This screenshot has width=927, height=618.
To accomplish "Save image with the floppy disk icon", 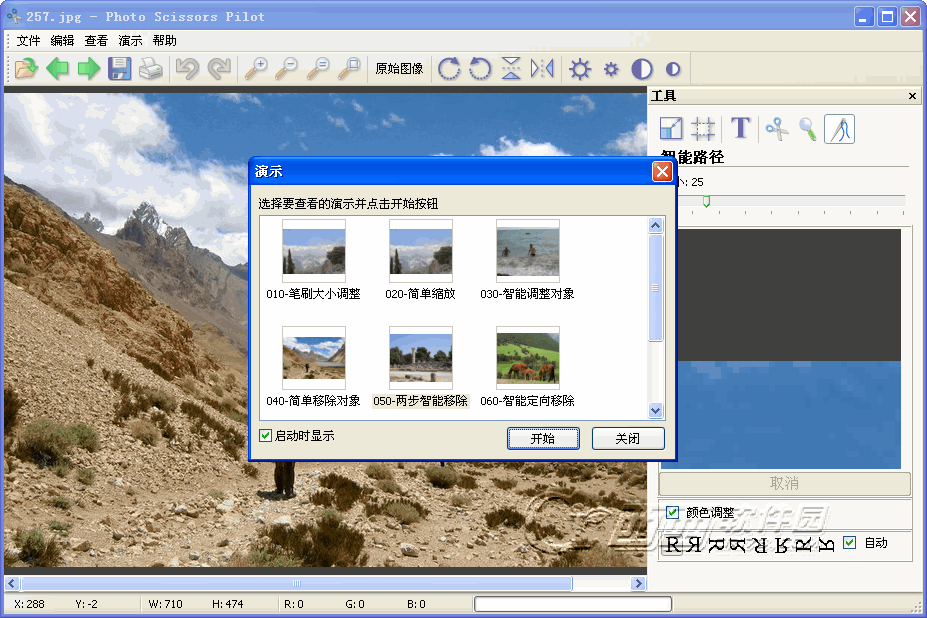I will point(119,69).
